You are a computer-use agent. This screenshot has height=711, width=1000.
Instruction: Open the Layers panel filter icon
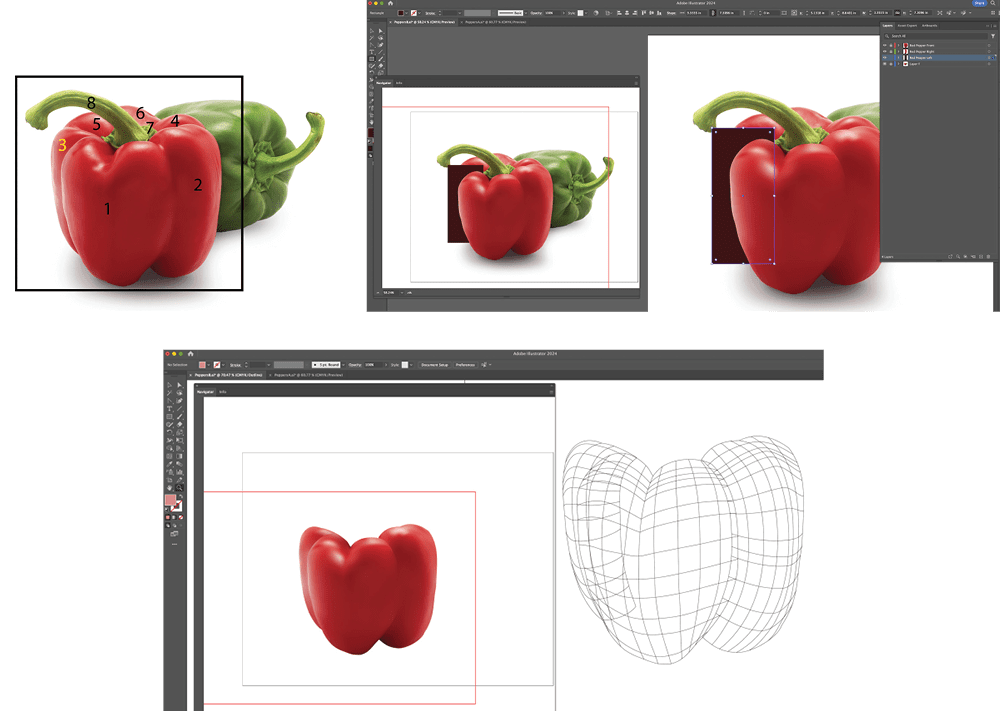993,36
